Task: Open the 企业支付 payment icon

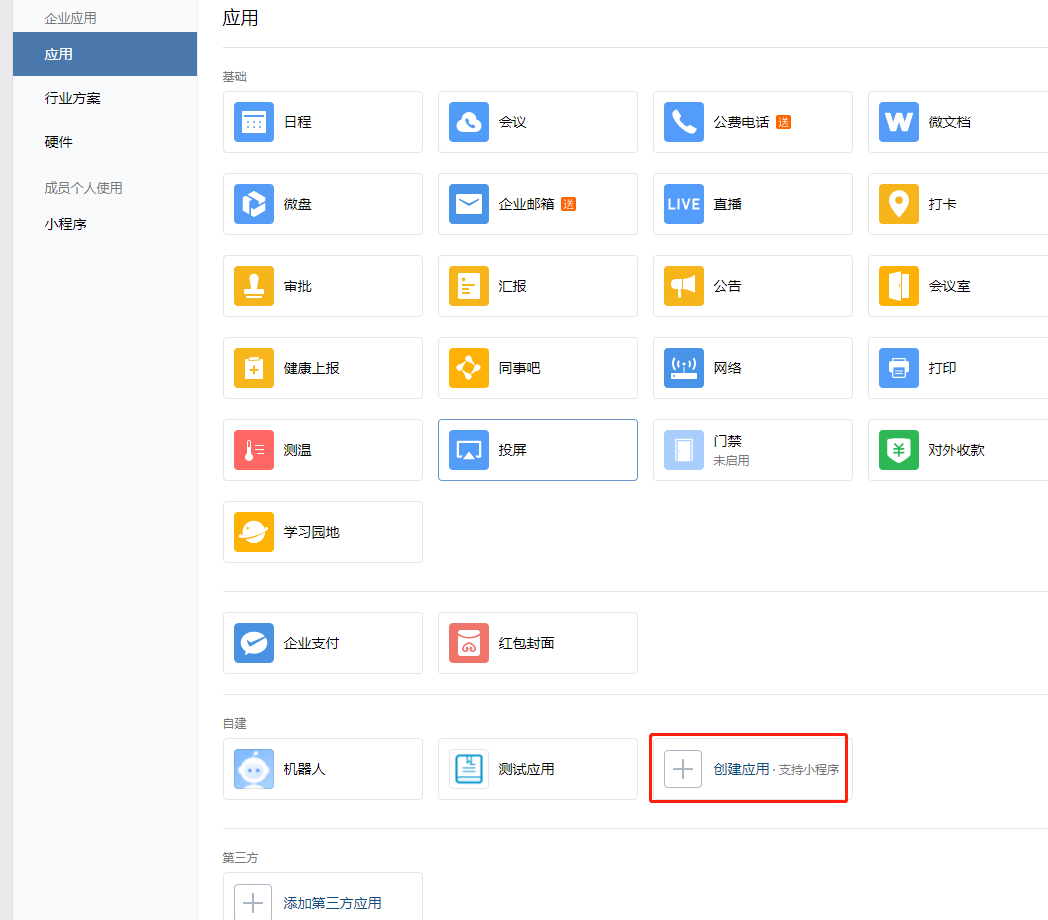Action: pos(254,643)
